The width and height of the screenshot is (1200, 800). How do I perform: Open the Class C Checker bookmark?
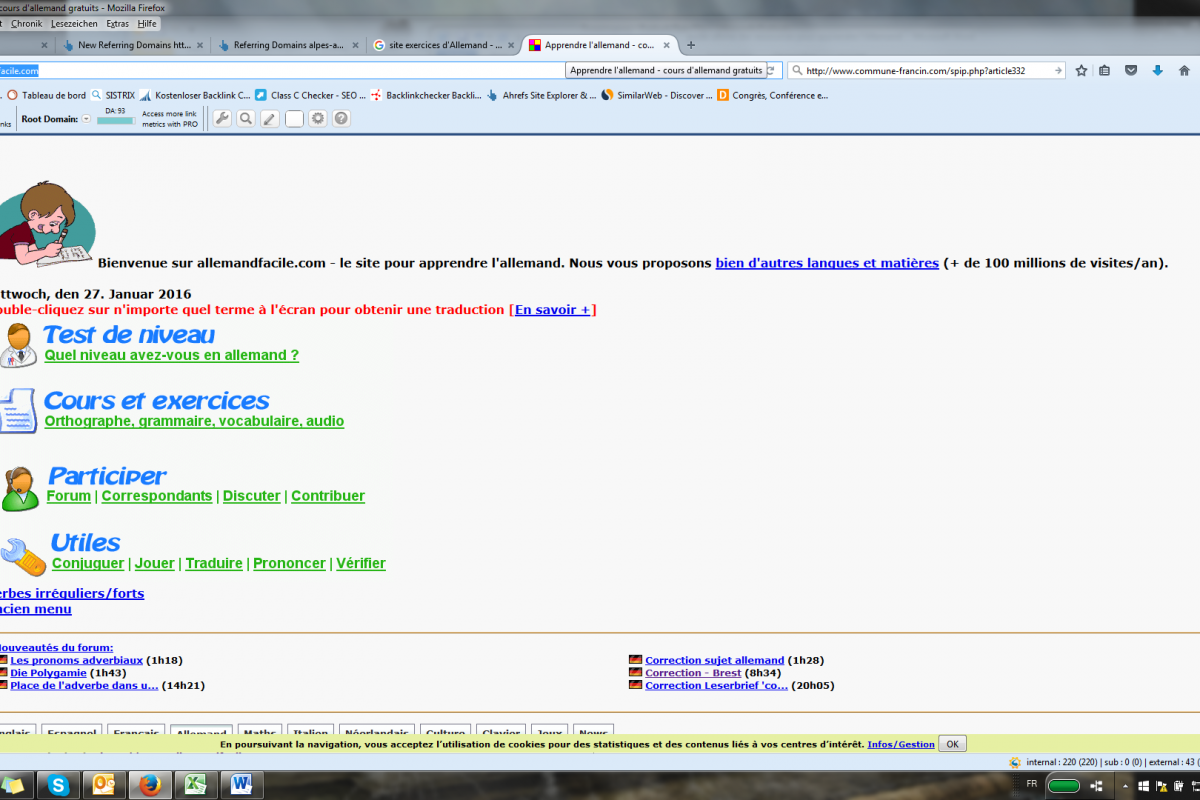tap(311, 95)
